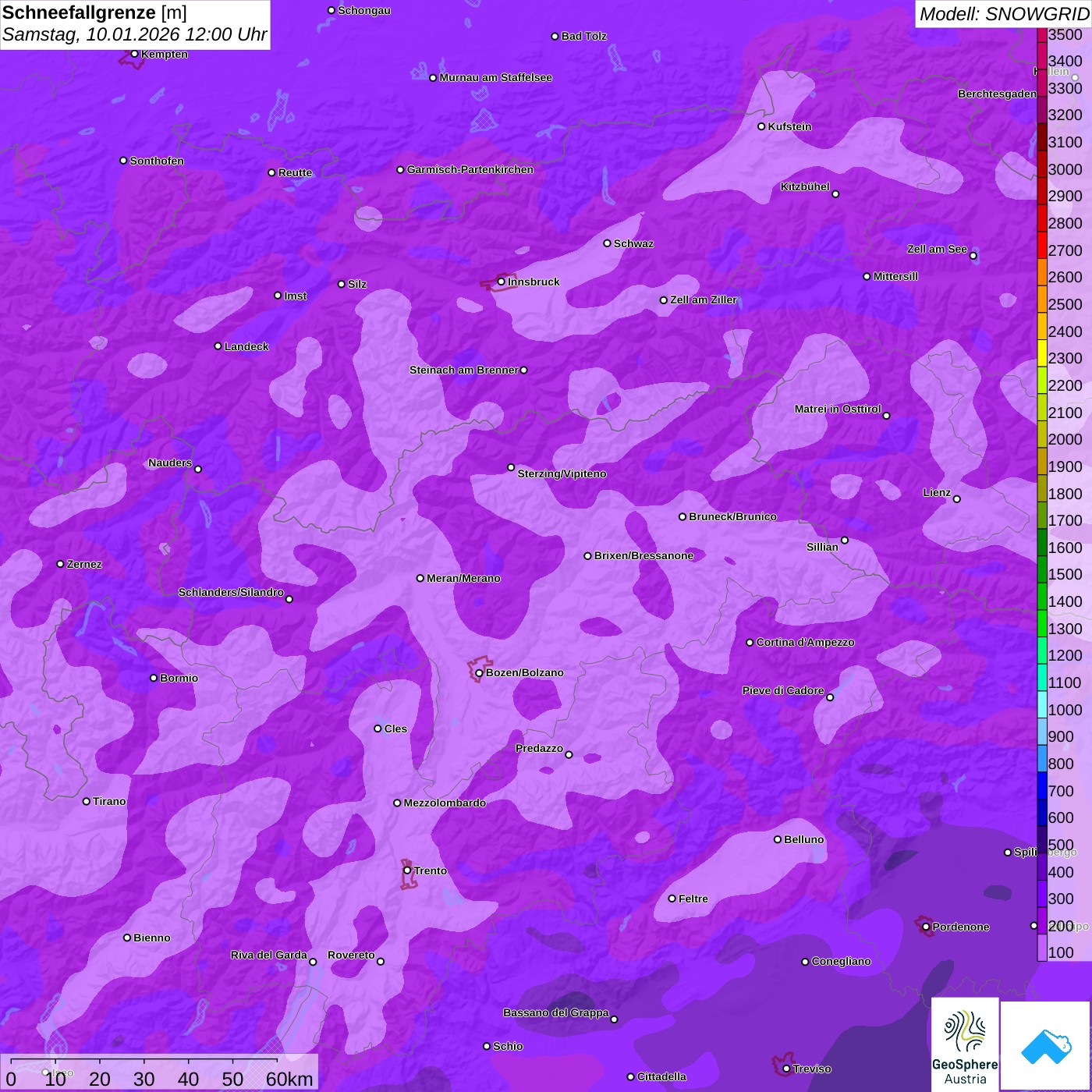Click the Treviso city marker
Screen dimensions: 1092x1092
786,1069
